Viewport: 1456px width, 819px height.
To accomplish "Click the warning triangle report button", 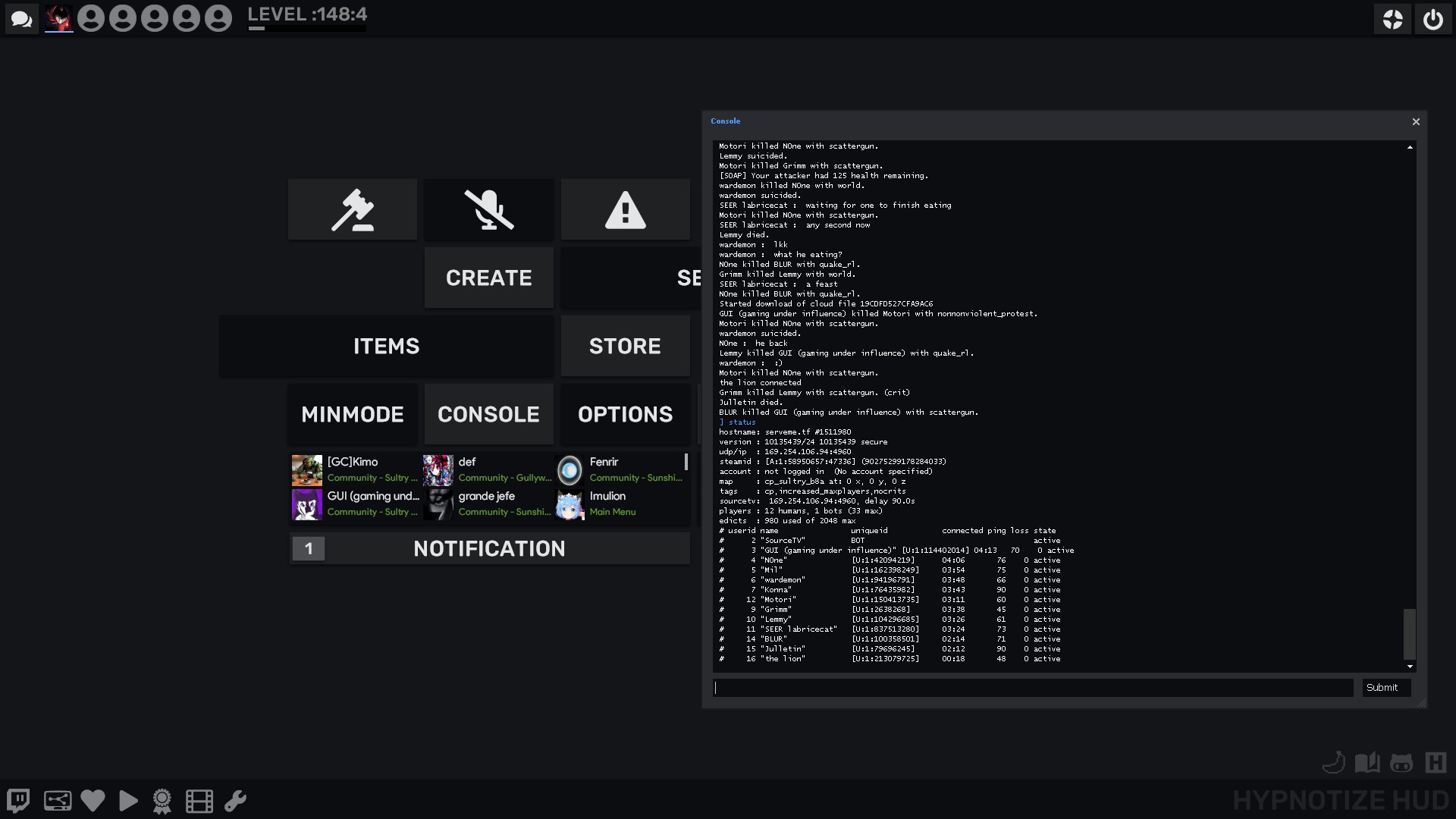I will 625,210.
